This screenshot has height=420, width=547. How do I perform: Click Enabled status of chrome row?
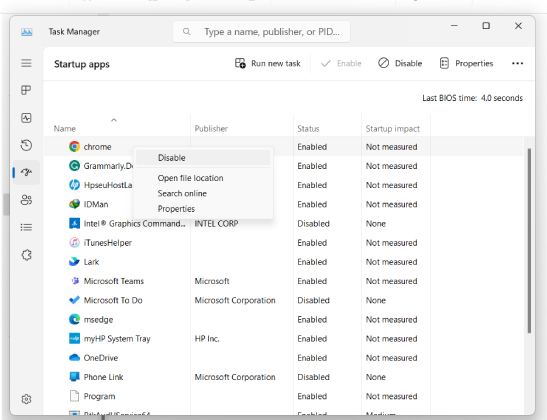(x=312, y=147)
